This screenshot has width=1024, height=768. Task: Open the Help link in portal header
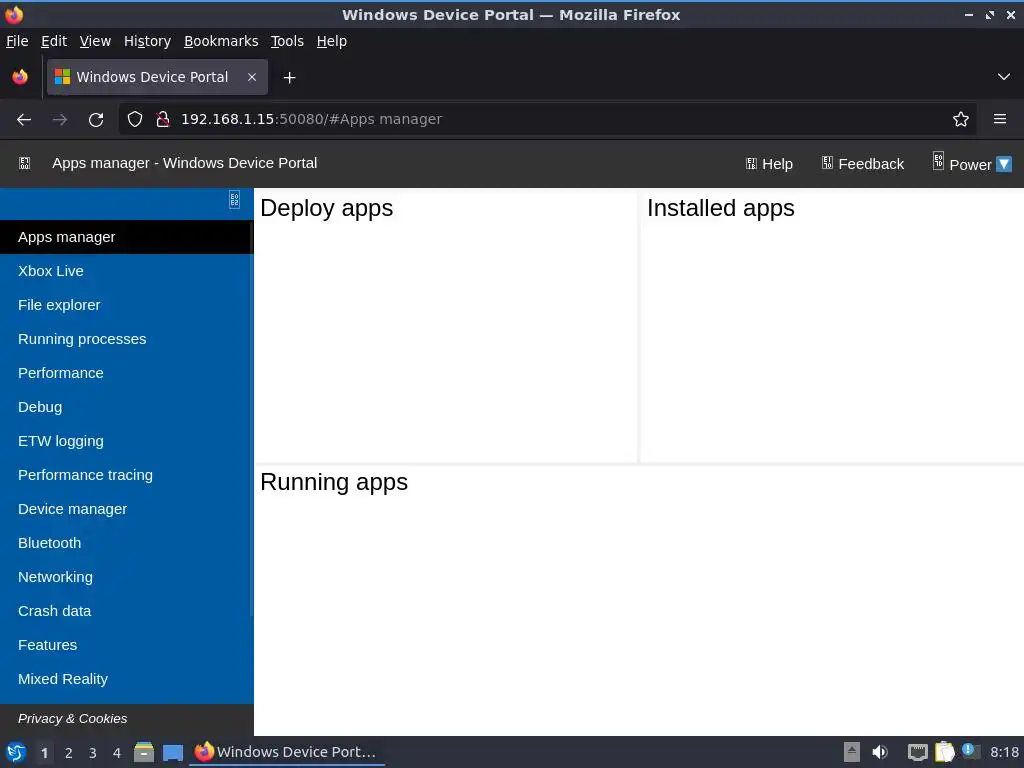click(769, 164)
